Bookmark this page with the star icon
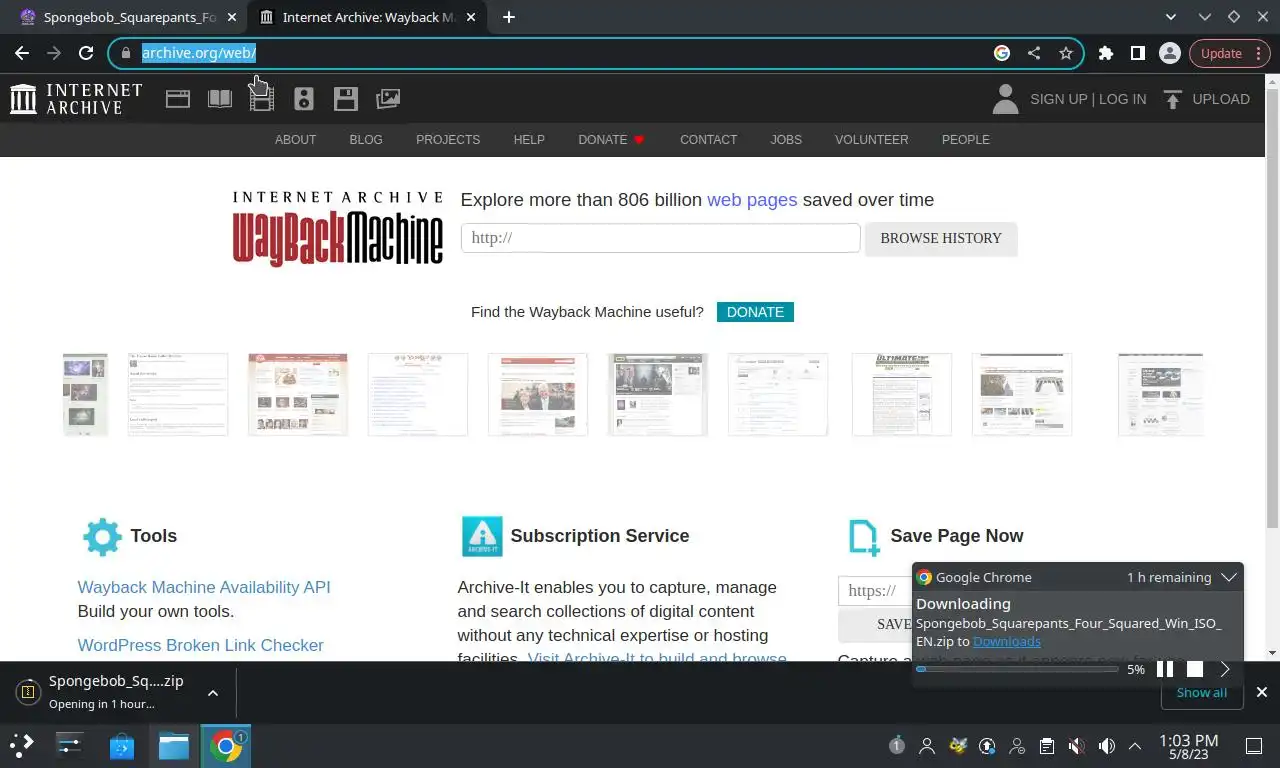Viewport: 1280px width, 768px height. (x=1066, y=53)
